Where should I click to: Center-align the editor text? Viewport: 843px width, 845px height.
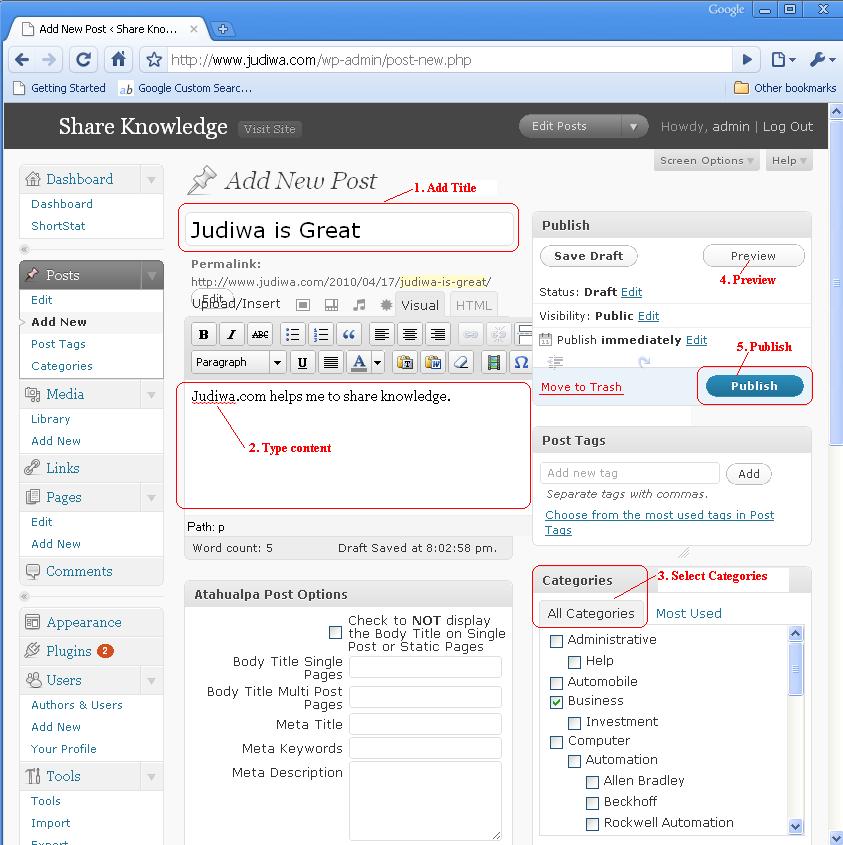point(410,335)
